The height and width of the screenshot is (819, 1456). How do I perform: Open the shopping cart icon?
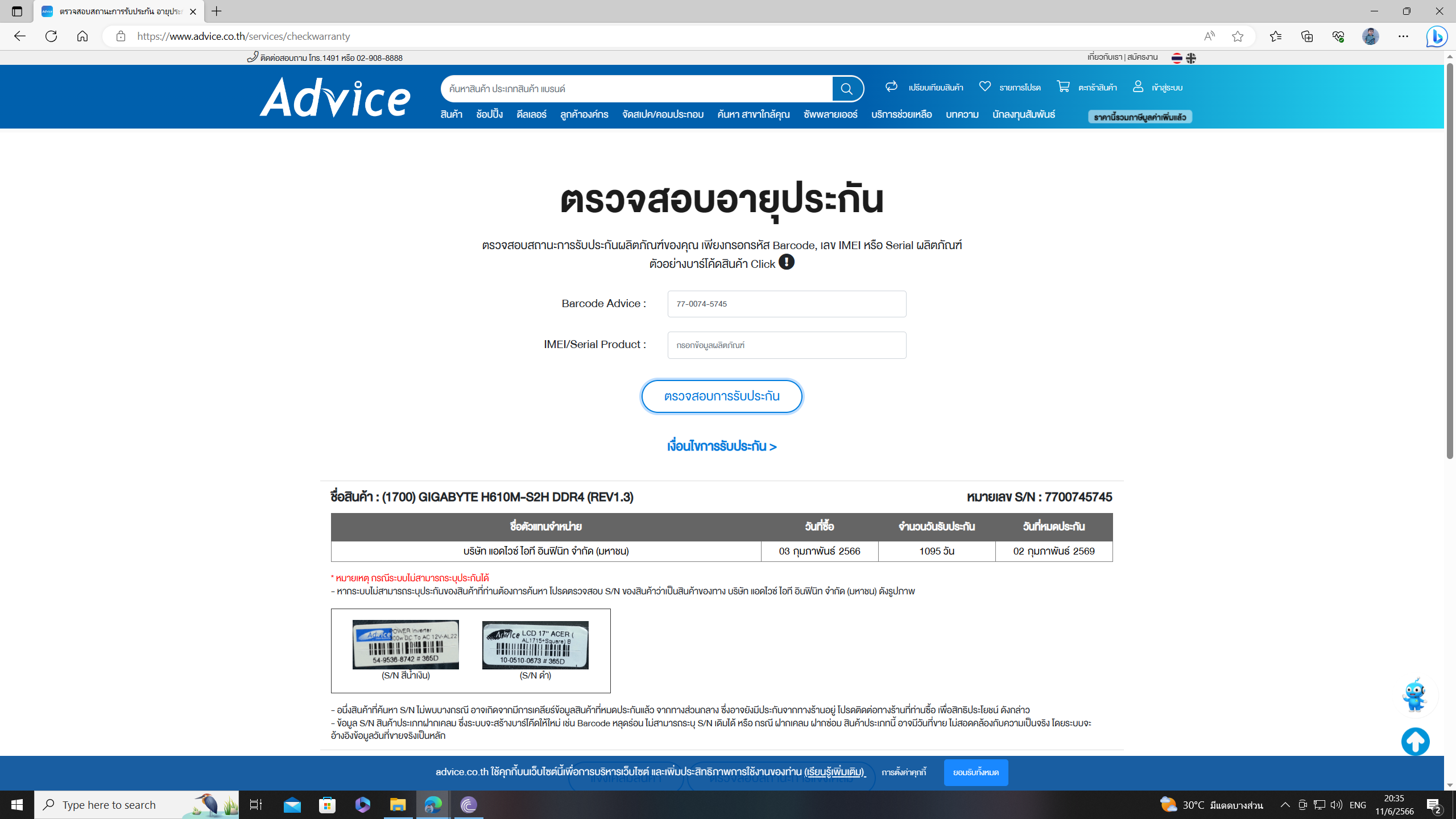(1063, 86)
